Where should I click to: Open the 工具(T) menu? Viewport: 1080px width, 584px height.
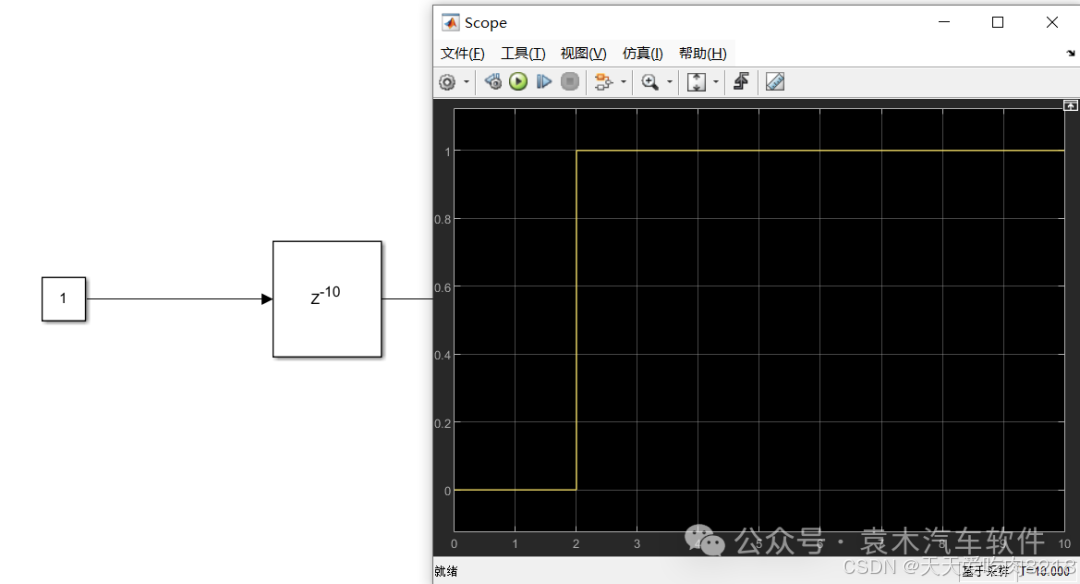point(523,54)
